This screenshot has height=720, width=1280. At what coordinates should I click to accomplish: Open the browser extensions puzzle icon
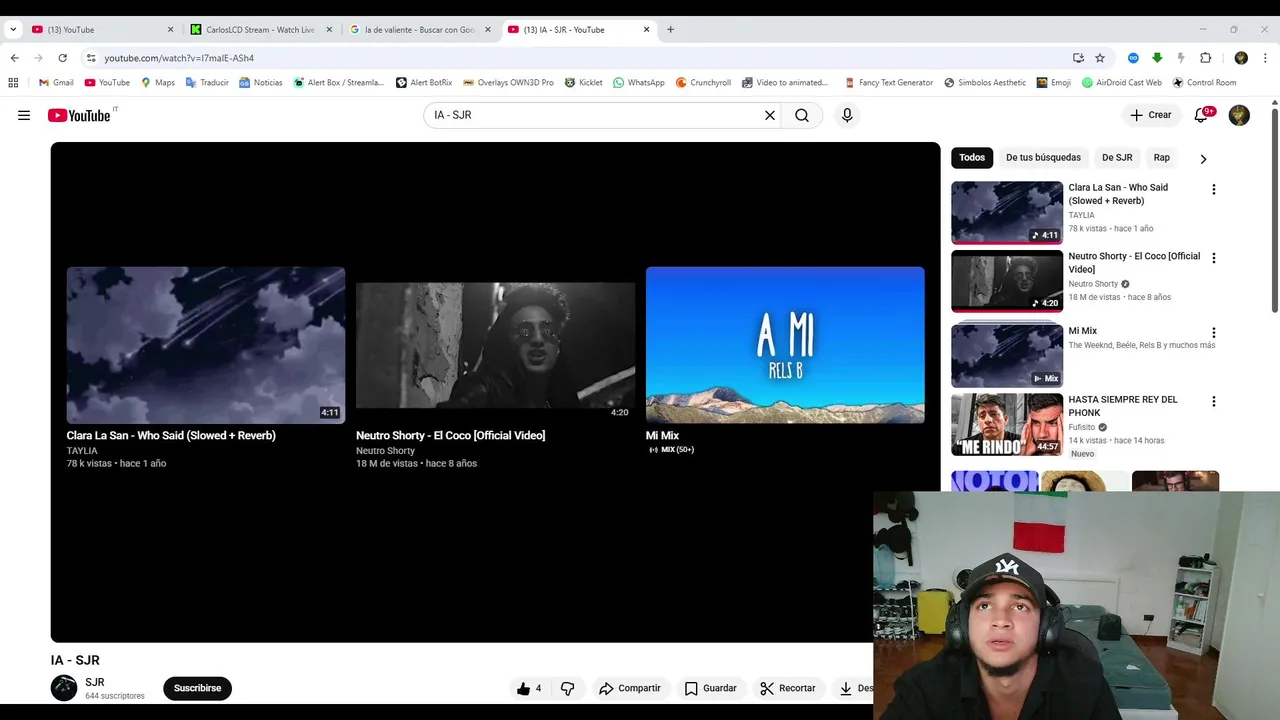[1205, 58]
